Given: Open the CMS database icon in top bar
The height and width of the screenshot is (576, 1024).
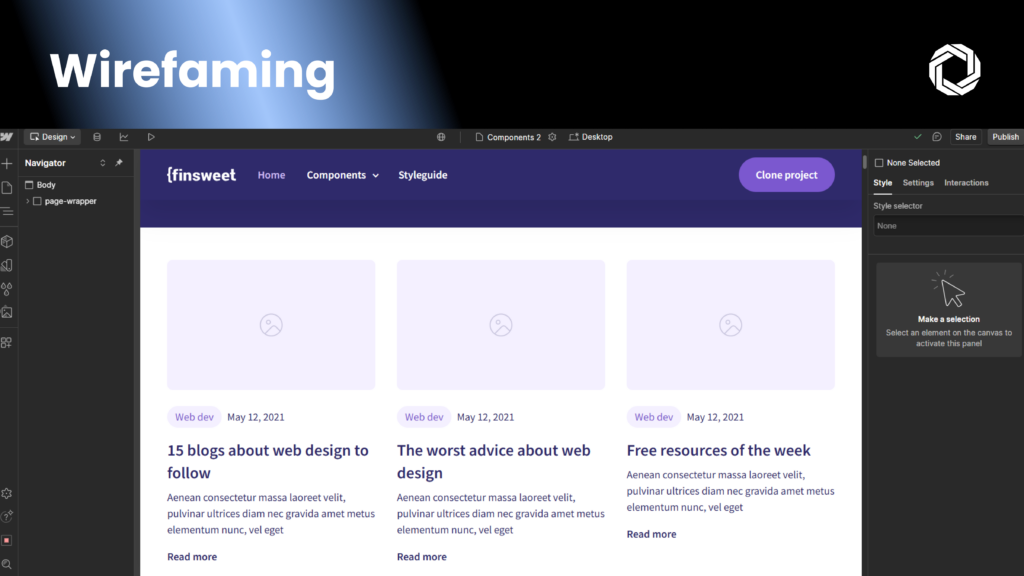Looking at the screenshot, I should coord(97,137).
